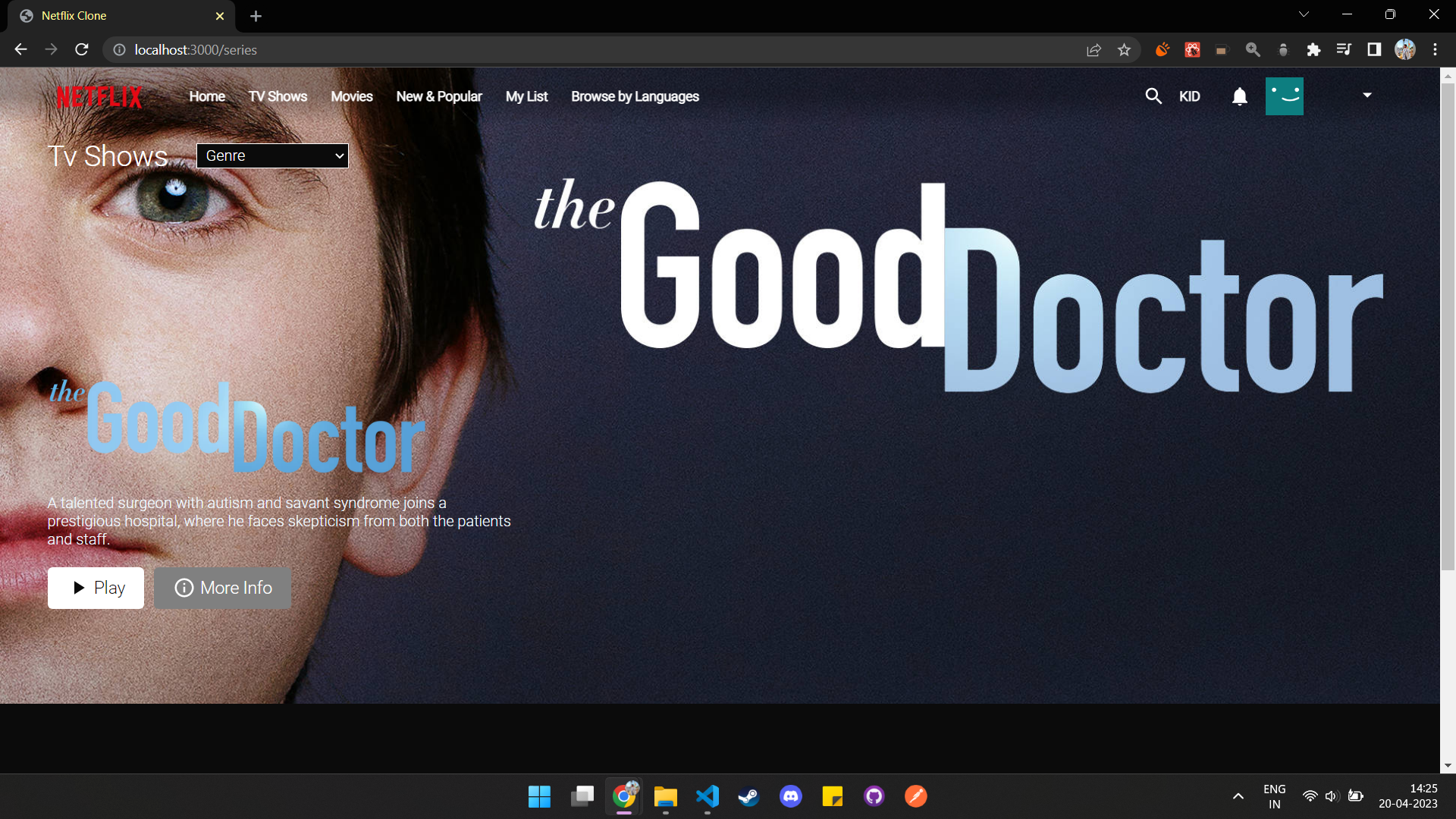Open the tab search chevron

click(1304, 14)
